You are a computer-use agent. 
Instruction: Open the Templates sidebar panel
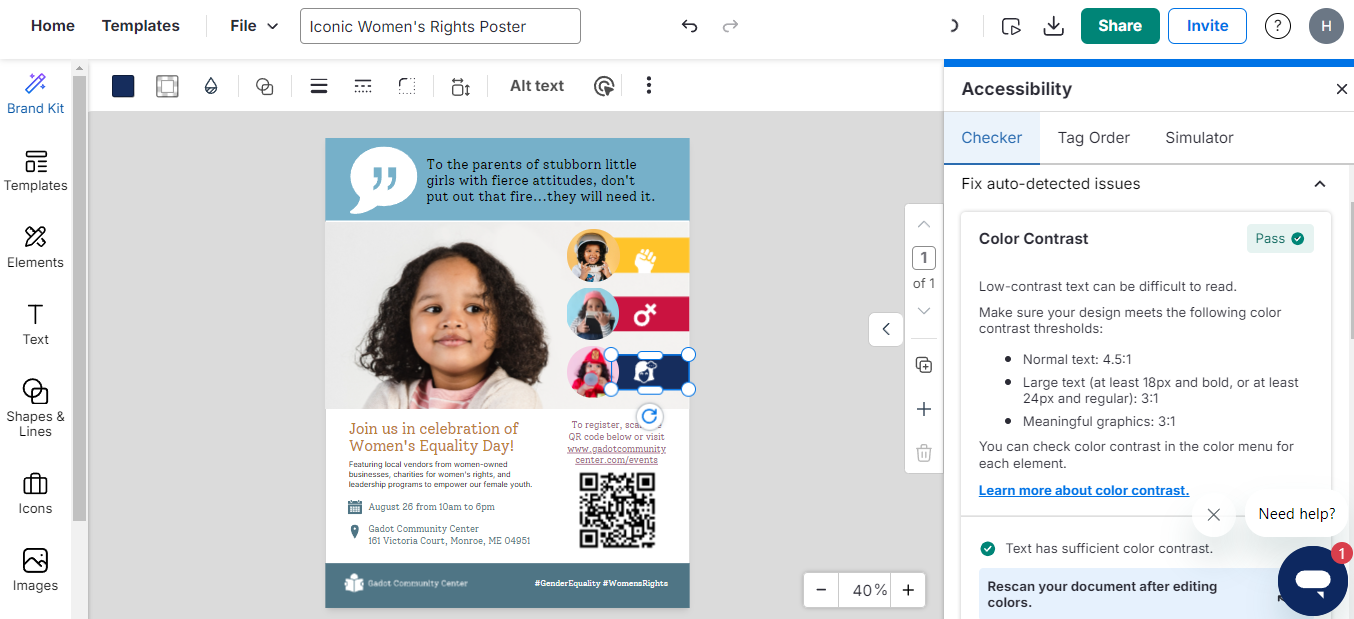pos(35,171)
